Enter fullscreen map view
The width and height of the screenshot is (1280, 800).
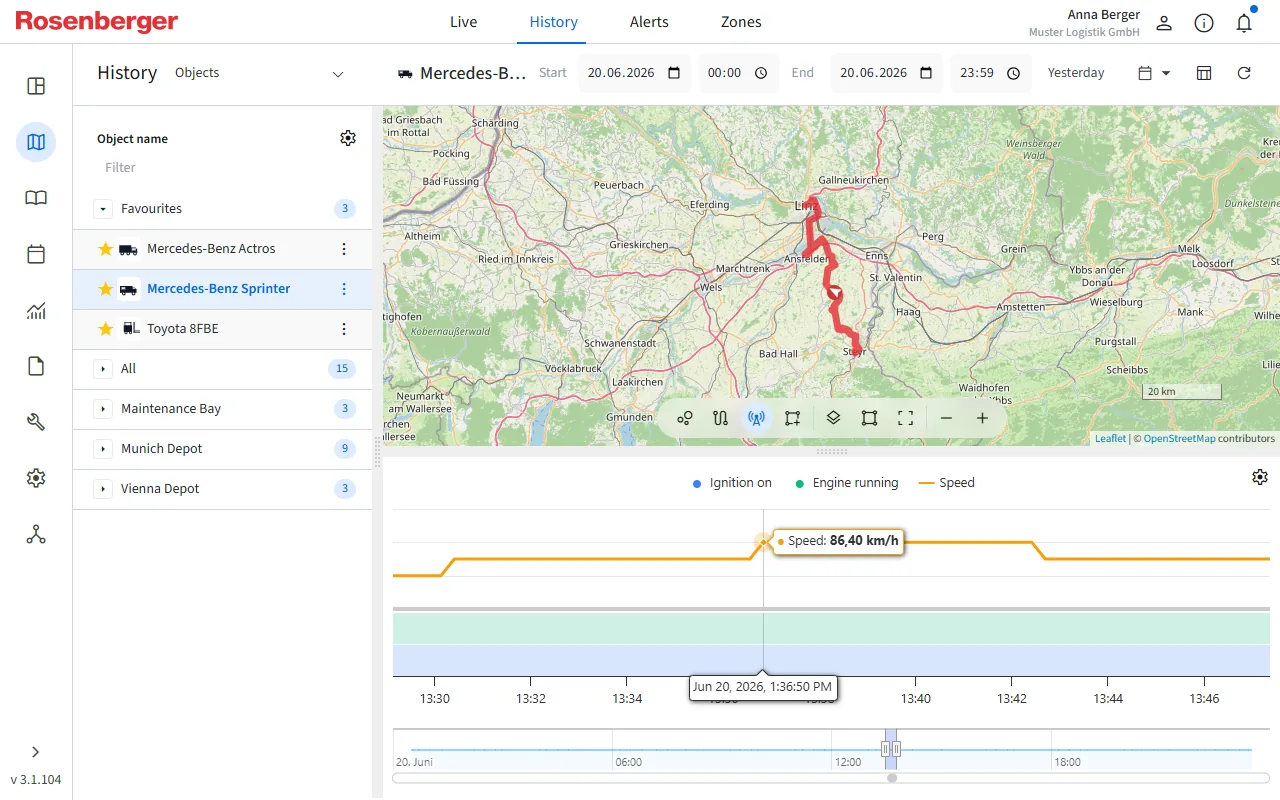(x=905, y=418)
